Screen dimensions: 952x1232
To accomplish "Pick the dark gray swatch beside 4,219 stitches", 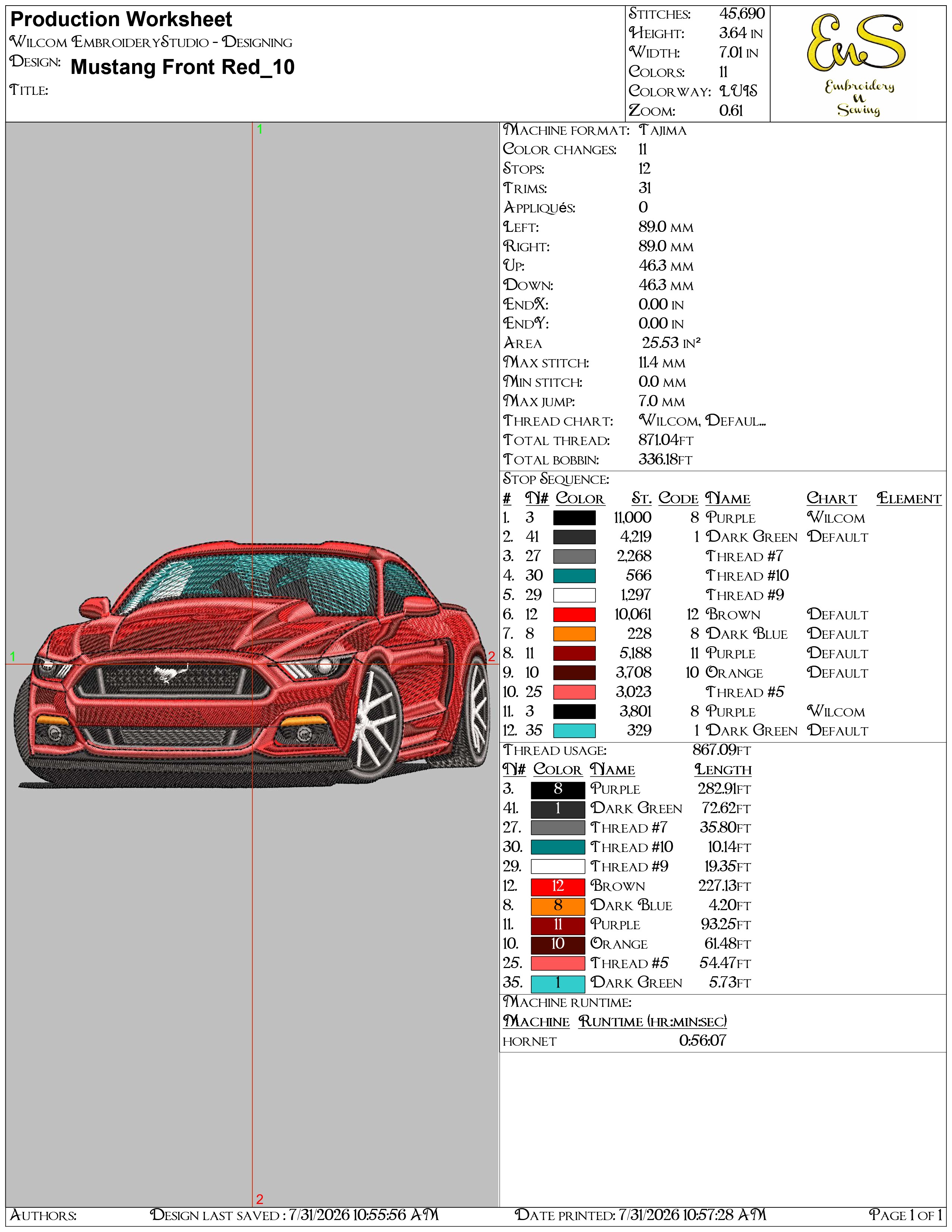I will tap(574, 537).
